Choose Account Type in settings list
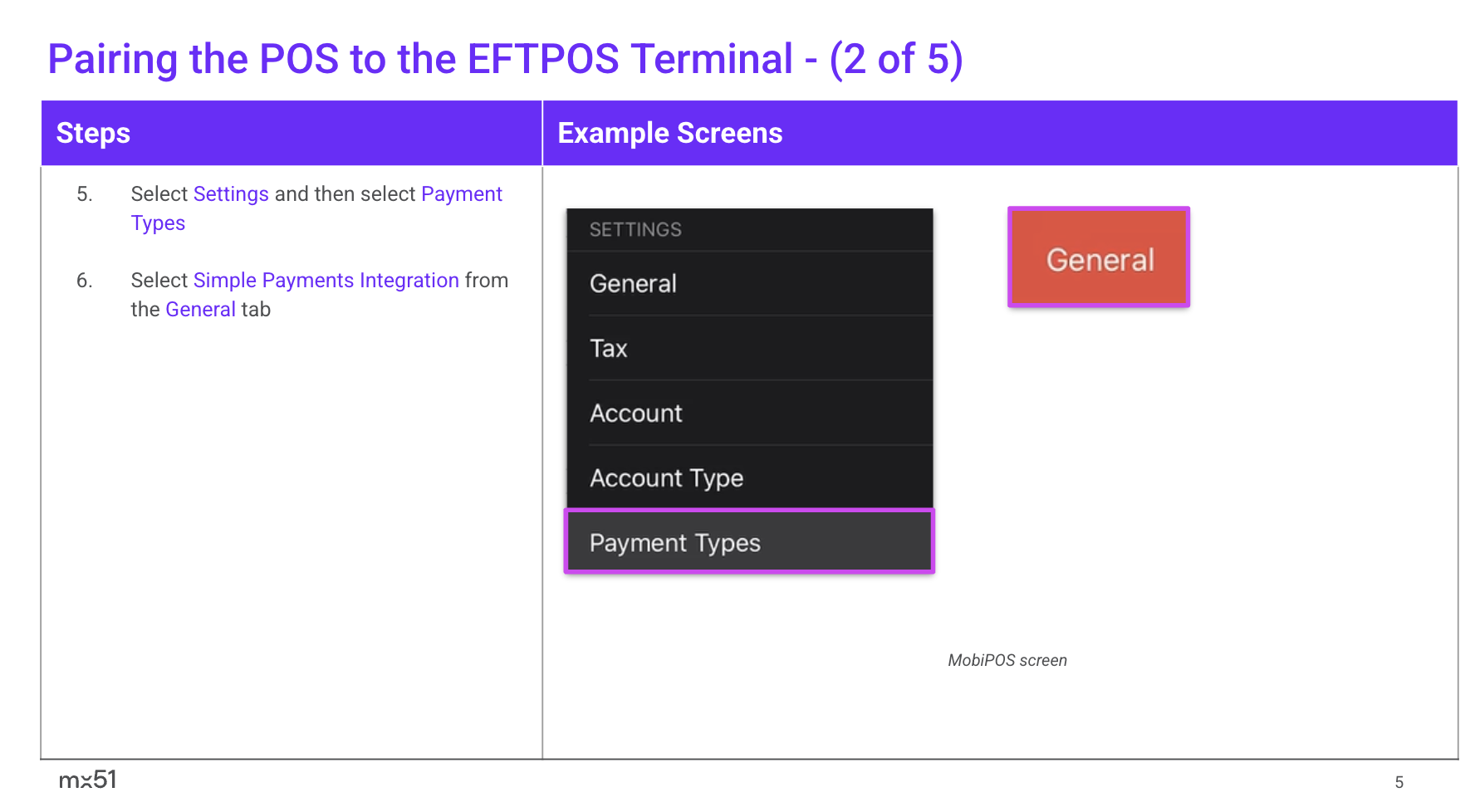1470x812 pixels. [666, 478]
